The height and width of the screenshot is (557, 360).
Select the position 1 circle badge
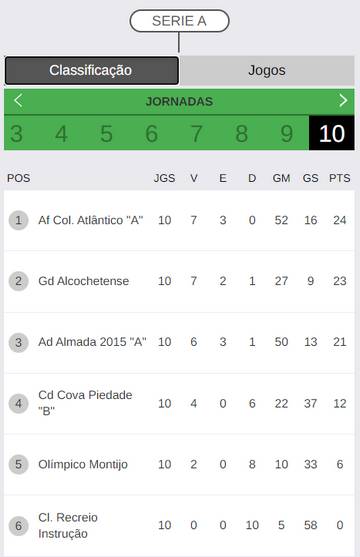(18, 220)
